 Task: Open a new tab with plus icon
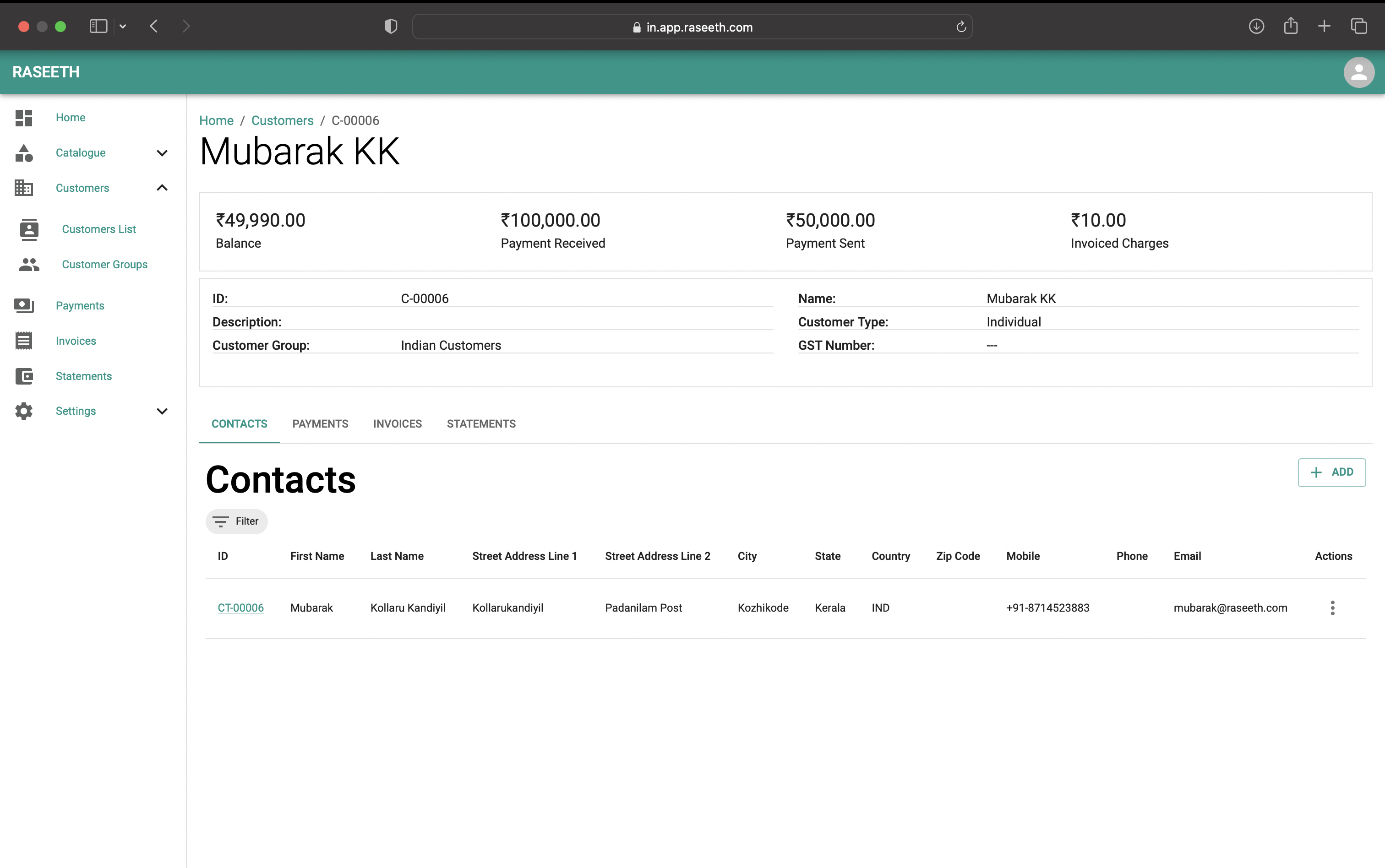pos(1324,27)
